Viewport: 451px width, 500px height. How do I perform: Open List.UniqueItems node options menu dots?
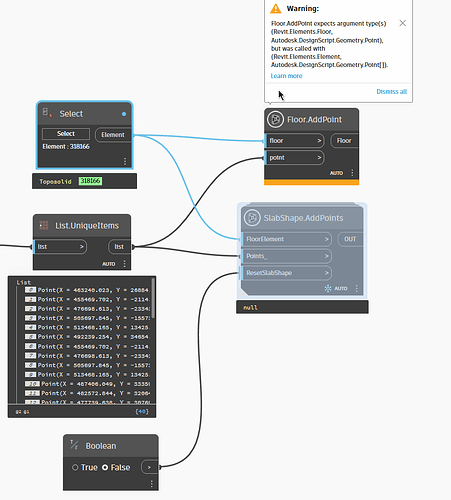124,264
